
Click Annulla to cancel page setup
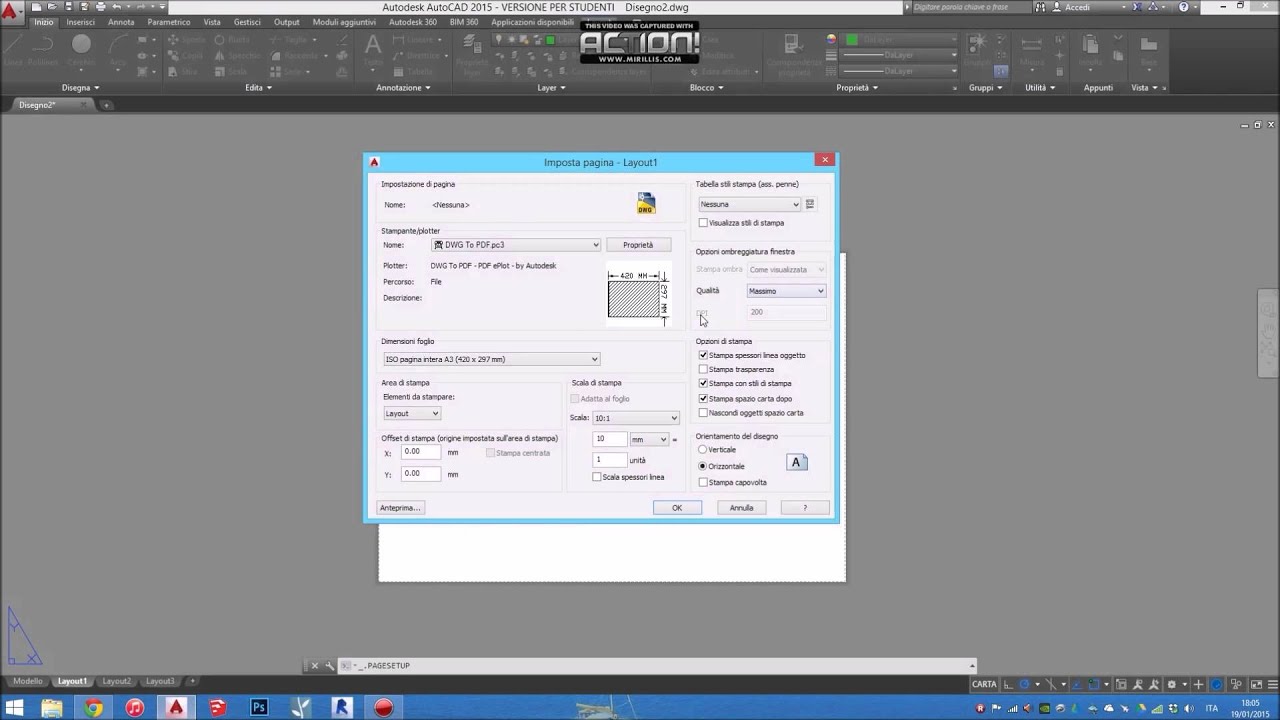(741, 508)
